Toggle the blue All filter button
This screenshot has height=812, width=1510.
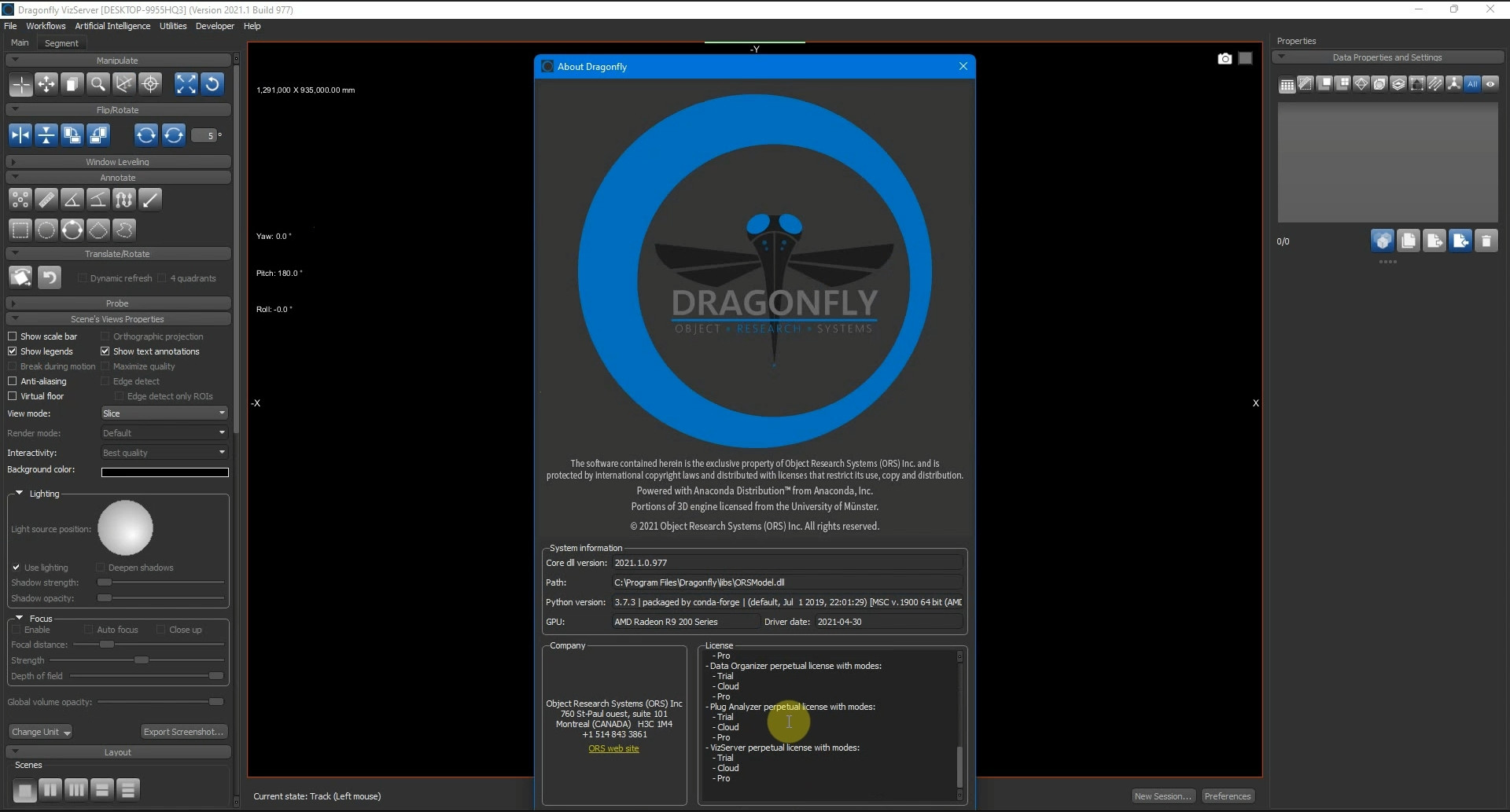(1472, 84)
